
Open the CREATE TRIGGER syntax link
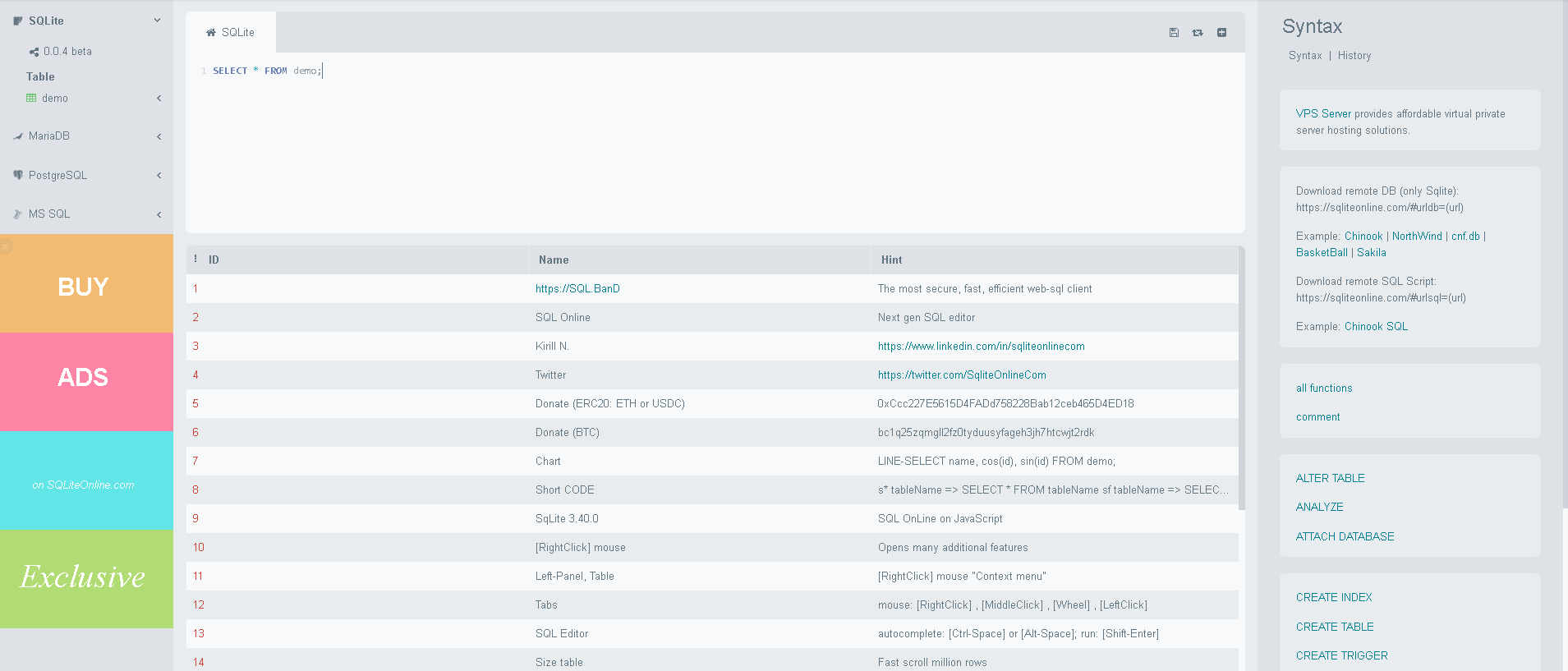pyautogui.click(x=1341, y=655)
